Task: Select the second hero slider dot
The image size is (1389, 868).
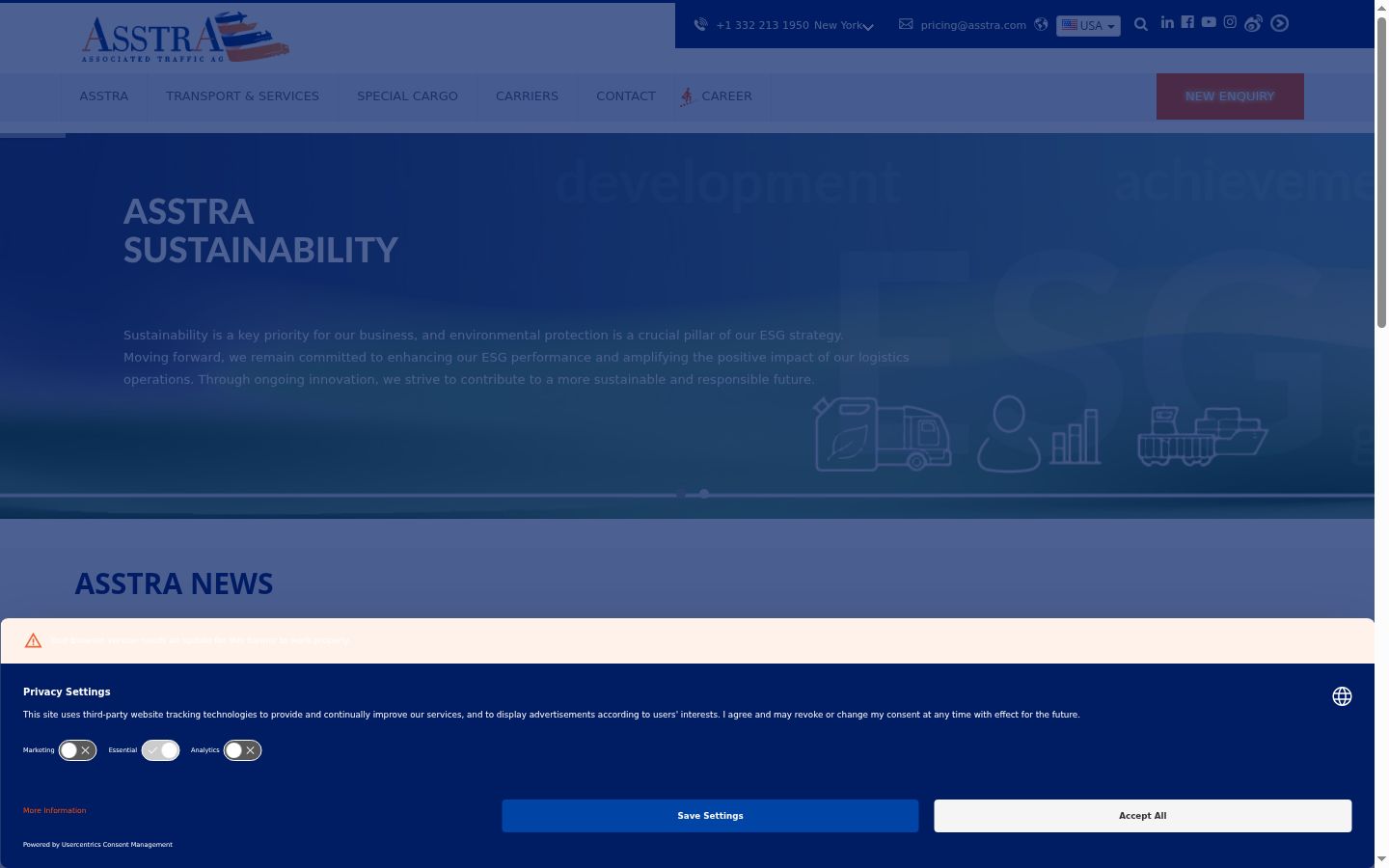Action: [704, 494]
